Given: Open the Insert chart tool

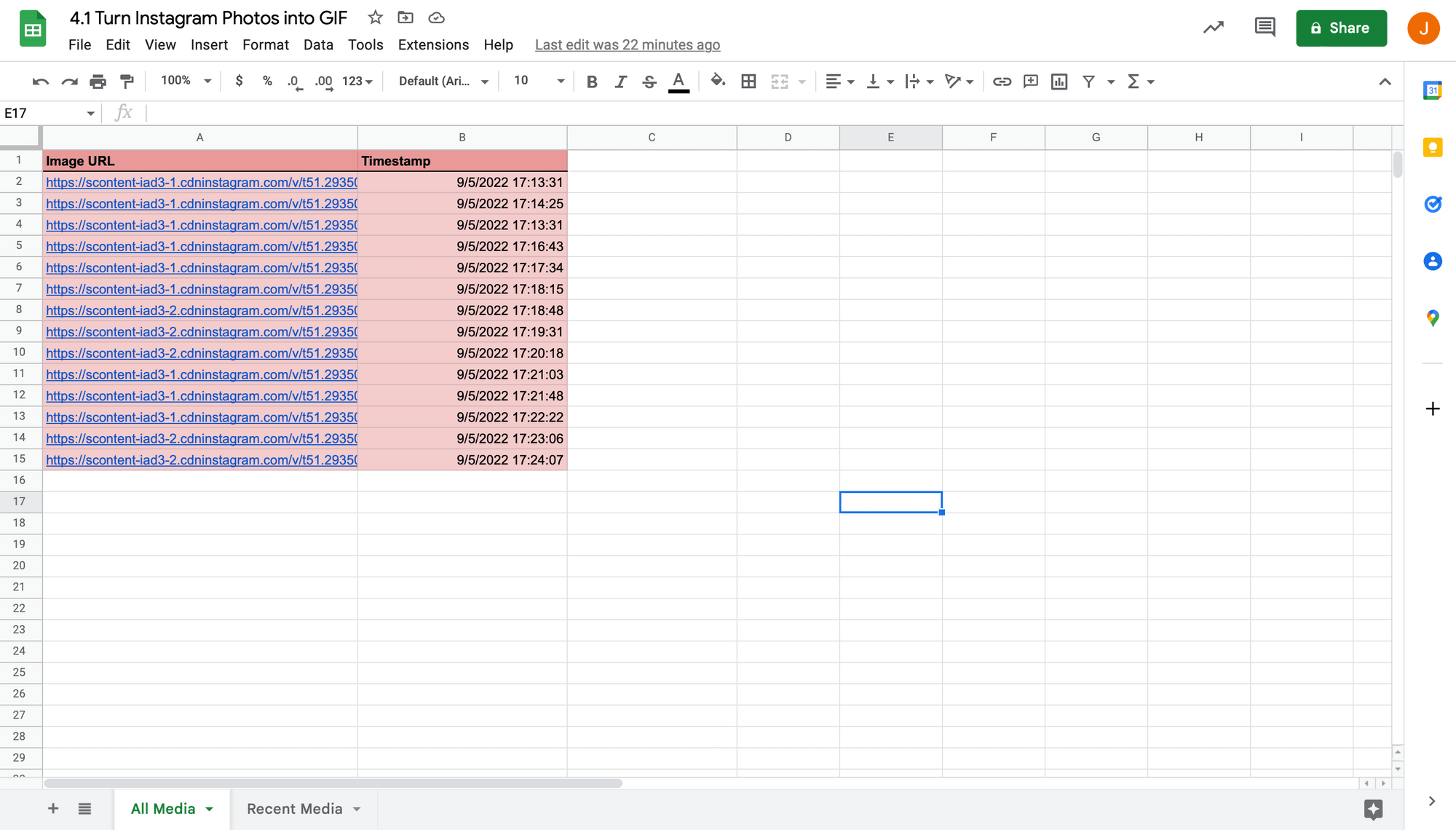Looking at the screenshot, I should [1059, 82].
